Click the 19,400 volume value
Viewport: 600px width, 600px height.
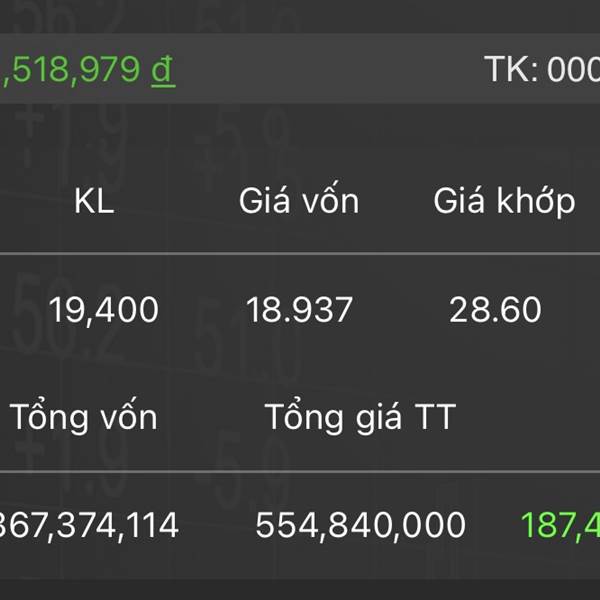[x=104, y=311]
